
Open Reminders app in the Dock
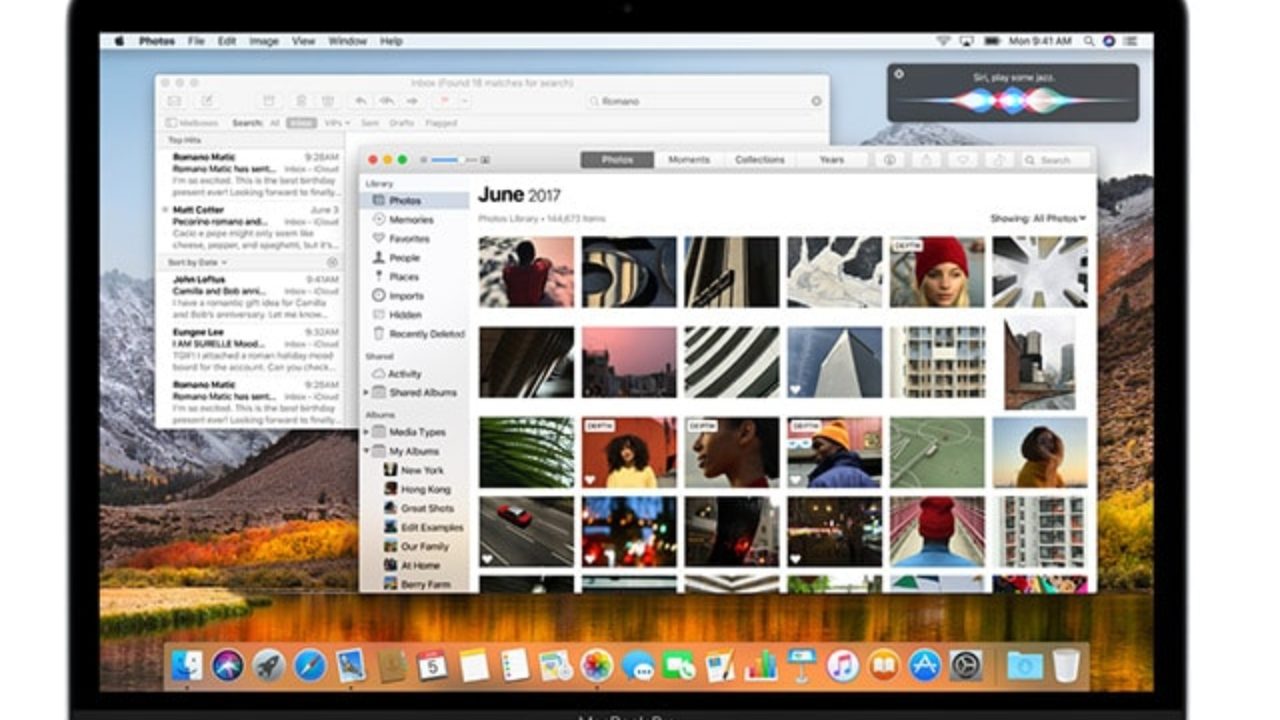point(514,665)
